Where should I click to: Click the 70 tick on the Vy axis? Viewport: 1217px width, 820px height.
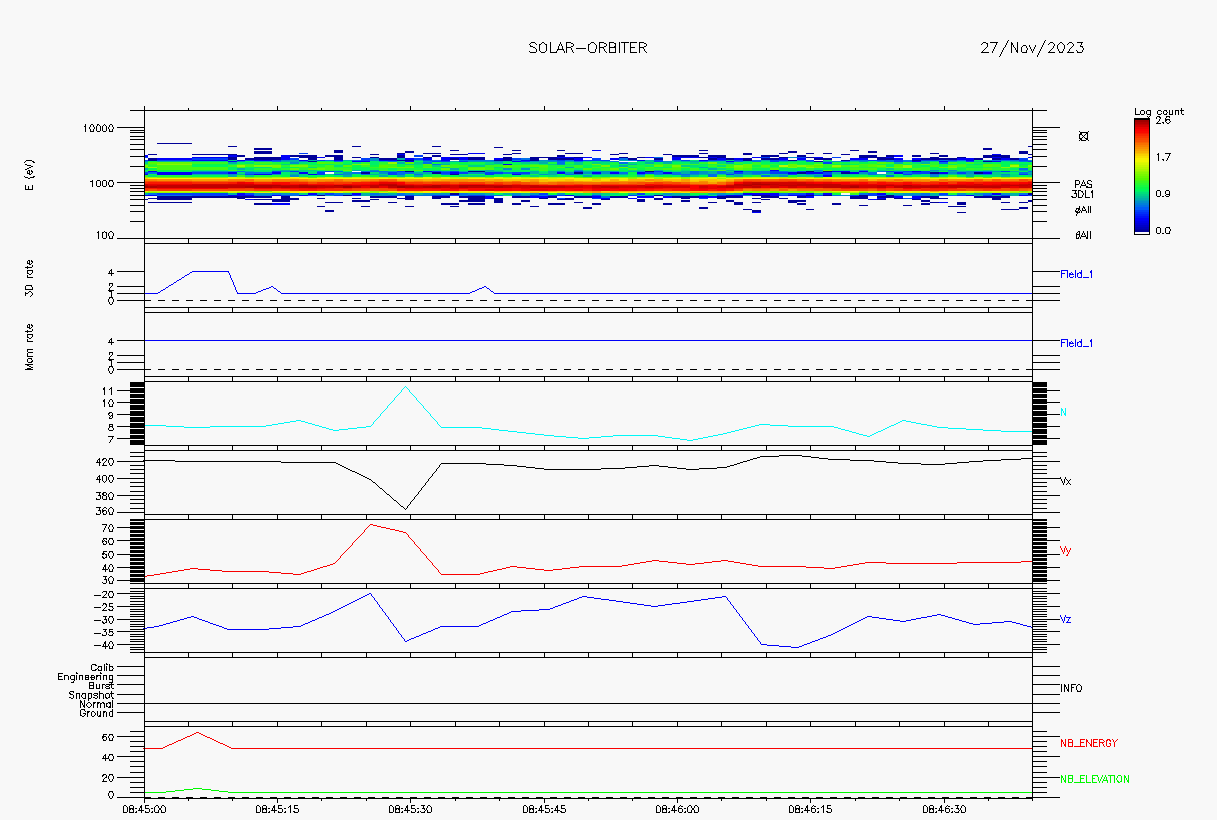(x=109, y=529)
